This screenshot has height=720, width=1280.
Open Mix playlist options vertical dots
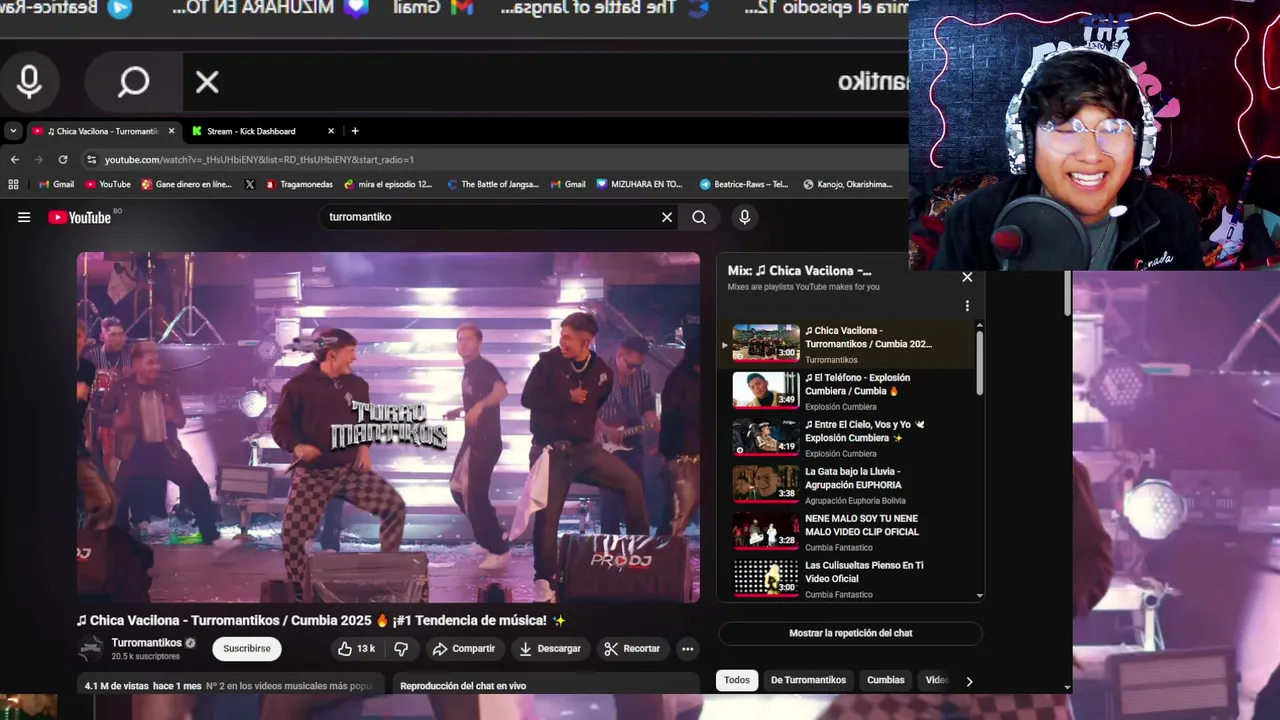coord(967,306)
